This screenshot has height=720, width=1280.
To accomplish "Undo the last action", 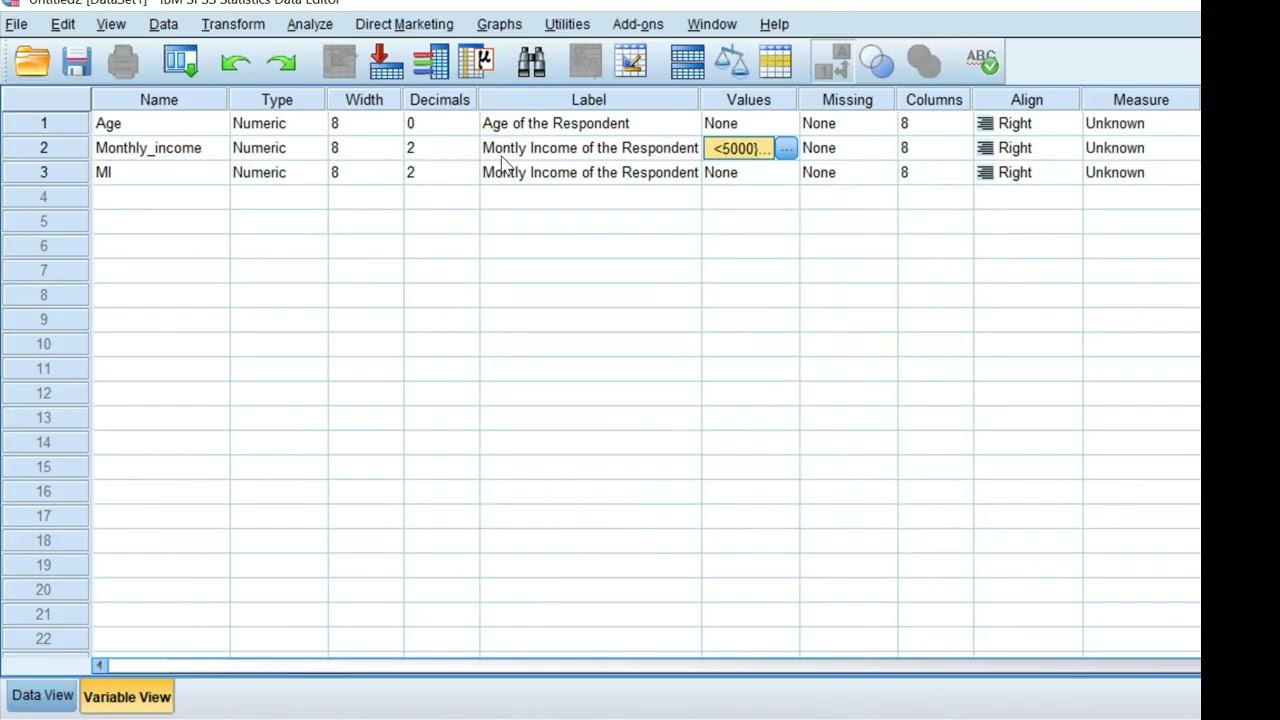I will [x=236, y=63].
